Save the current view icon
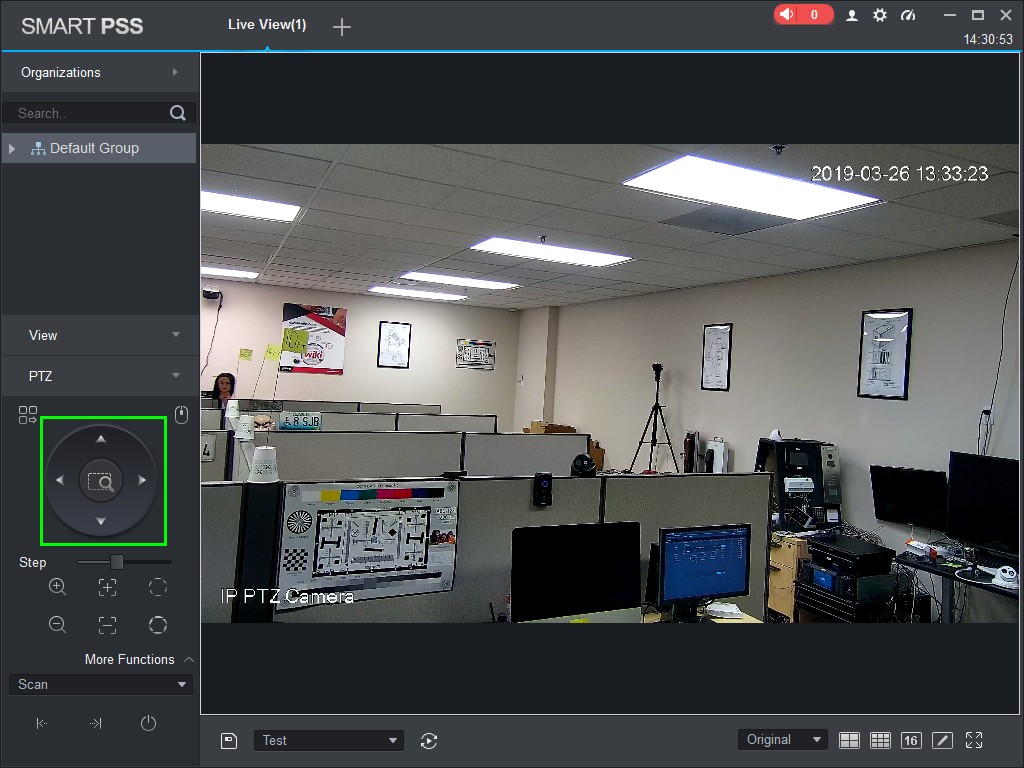 coord(229,741)
